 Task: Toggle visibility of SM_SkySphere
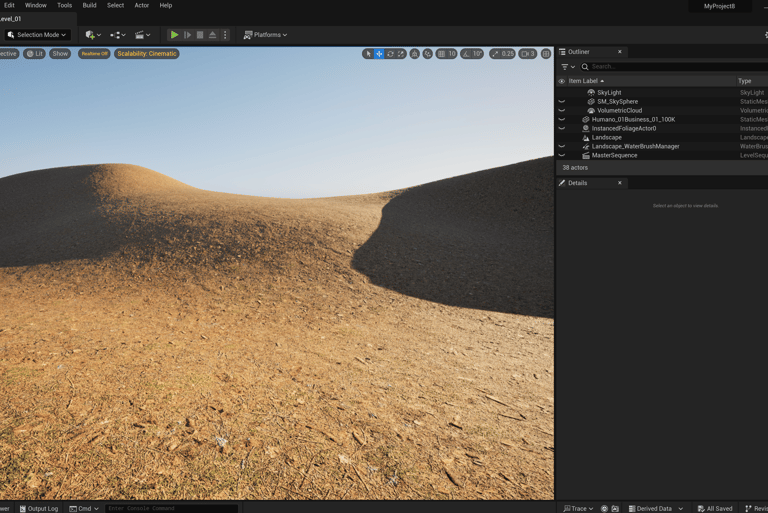pyautogui.click(x=561, y=101)
